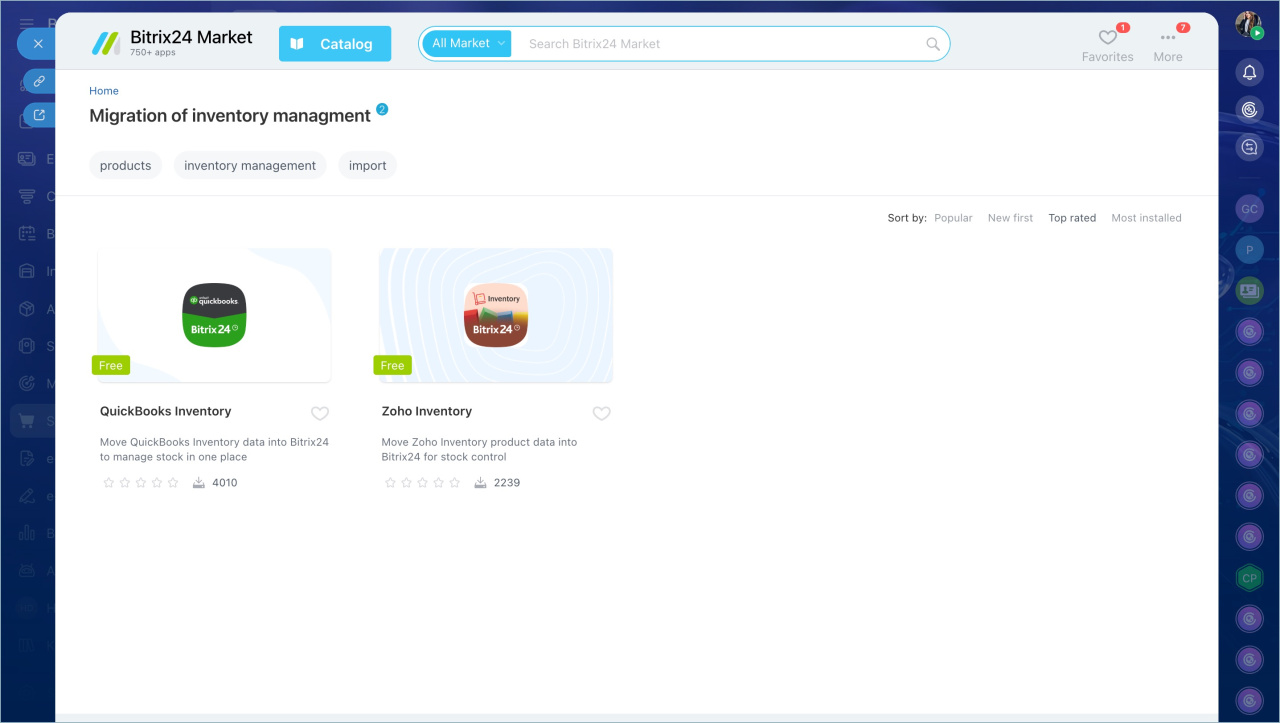Screen dimensions: 1280x723
Task: Add QuickBooks Inventory to favorites
Action: (320, 414)
